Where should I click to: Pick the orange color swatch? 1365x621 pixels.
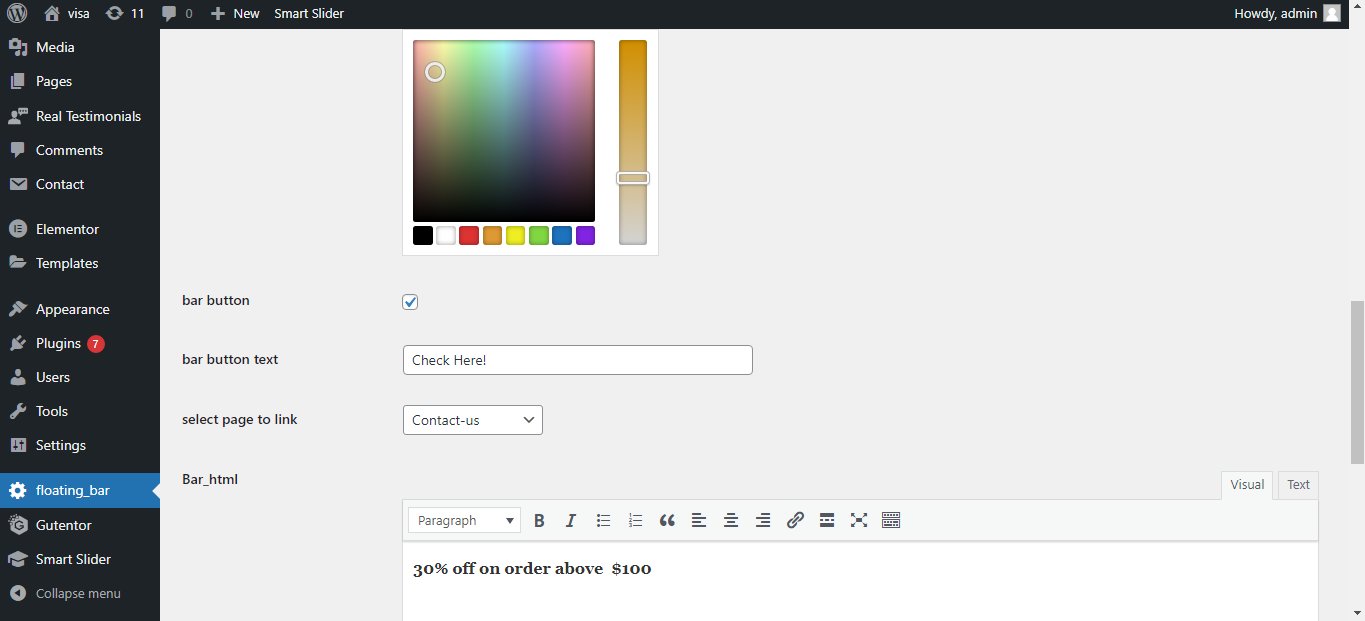[x=492, y=236]
